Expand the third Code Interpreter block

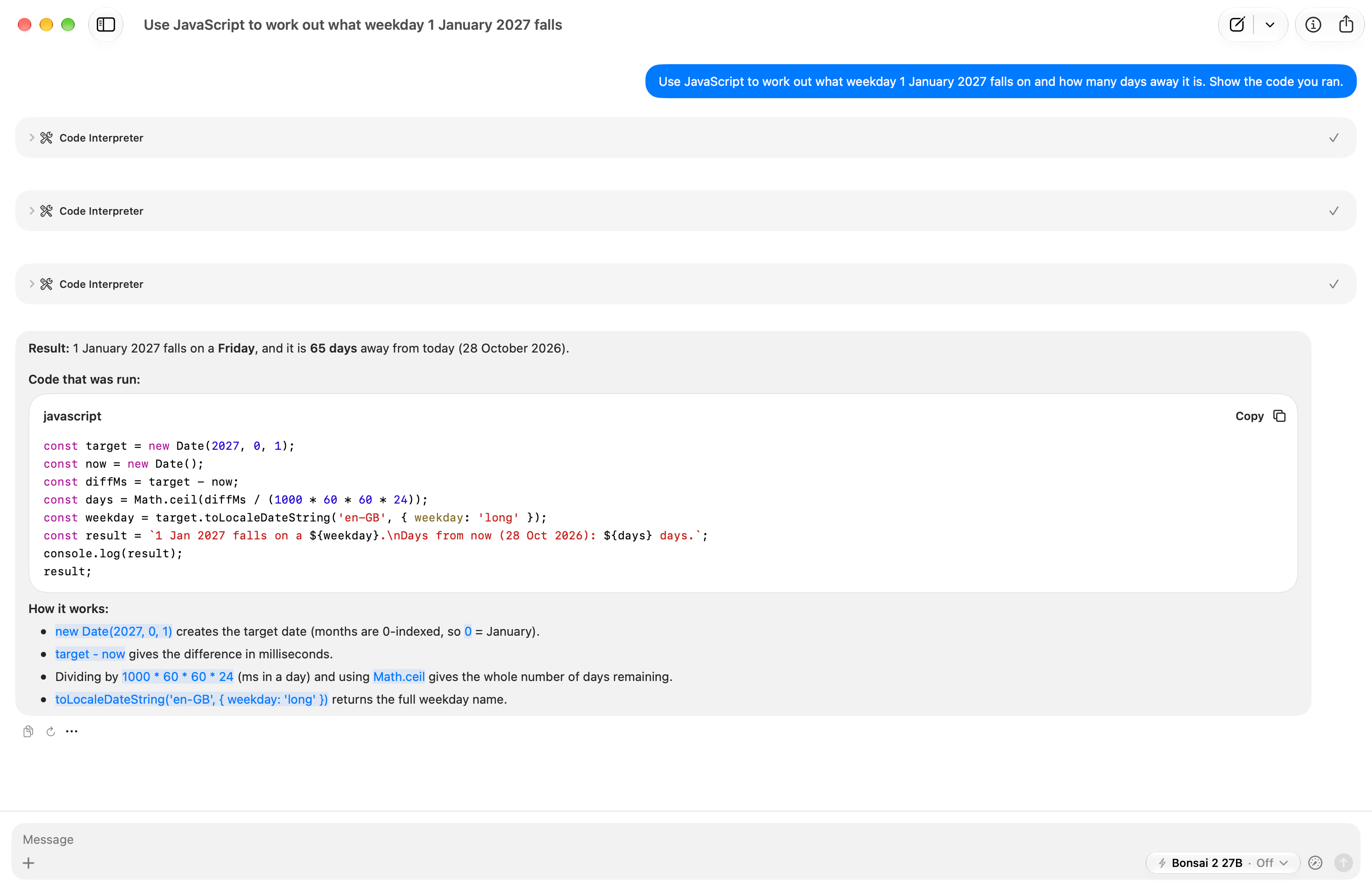686,284
